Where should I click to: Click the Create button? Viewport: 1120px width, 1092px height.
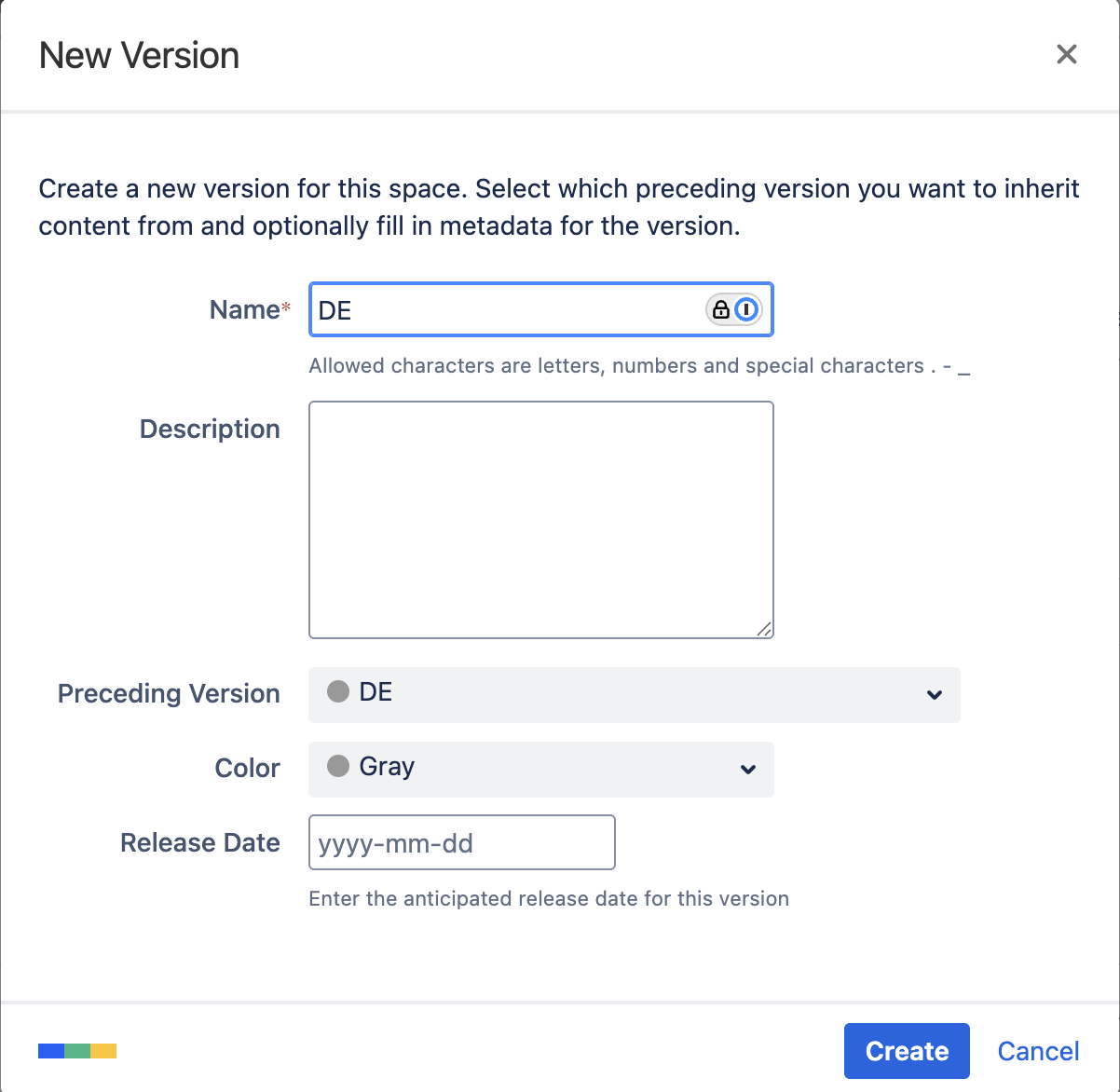[x=907, y=1051]
